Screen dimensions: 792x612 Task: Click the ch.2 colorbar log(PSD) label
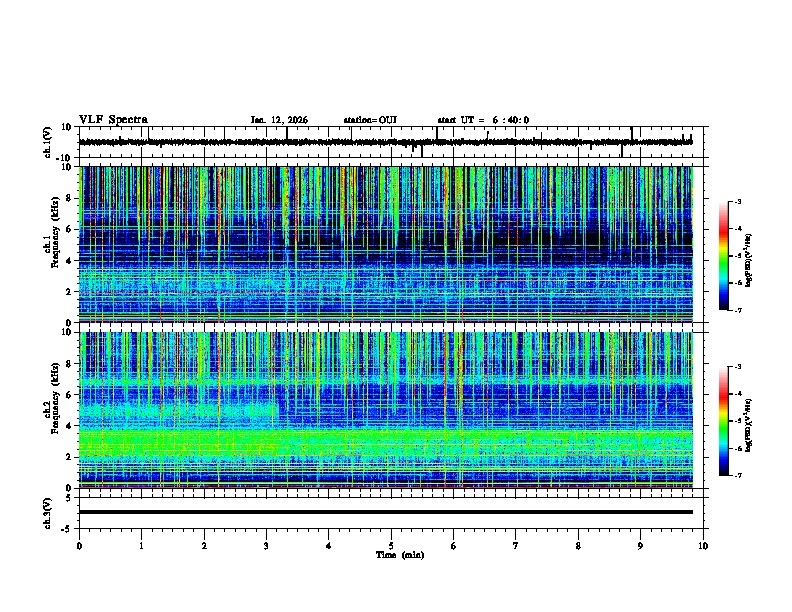(x=749, y=425)
